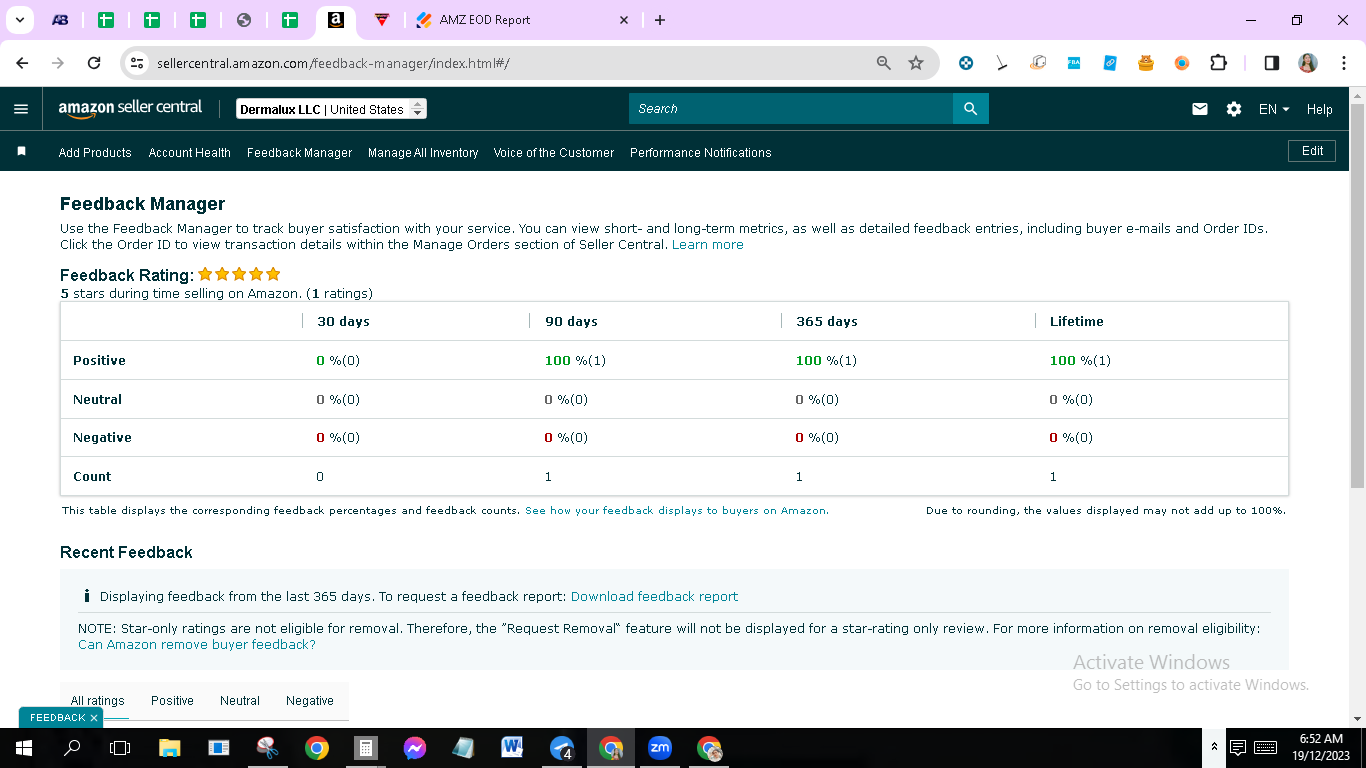Open Feedback Manager in the navigation bar
Viewport: 1366px width, 768px height.
(x=299, y=153)
